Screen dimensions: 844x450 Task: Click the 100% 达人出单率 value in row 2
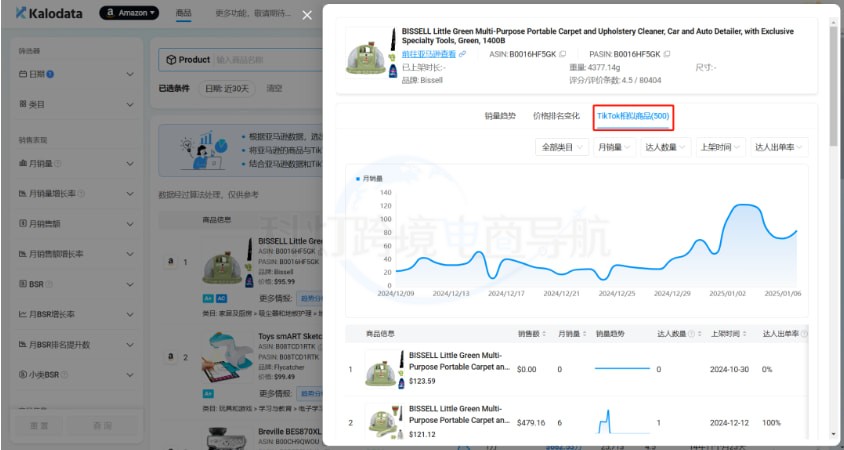point(771,423)
